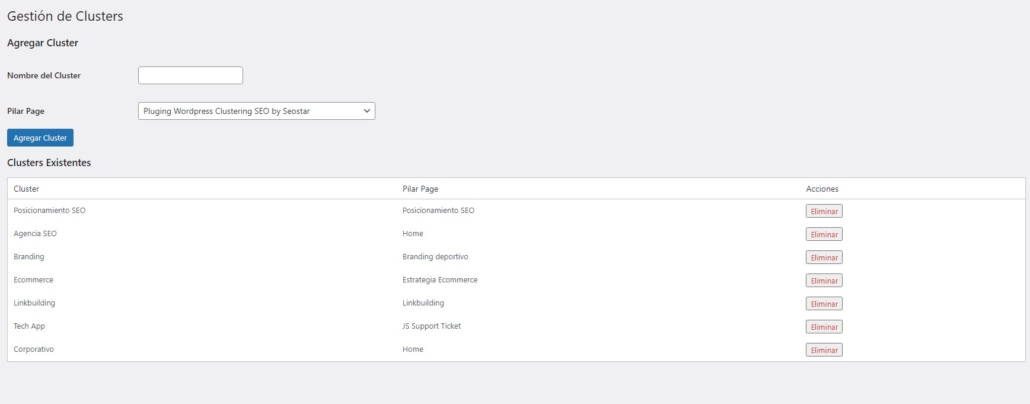Delete the Posicionamiento SEO cluster
1030x404 pixels.
[x=824, y=211]
